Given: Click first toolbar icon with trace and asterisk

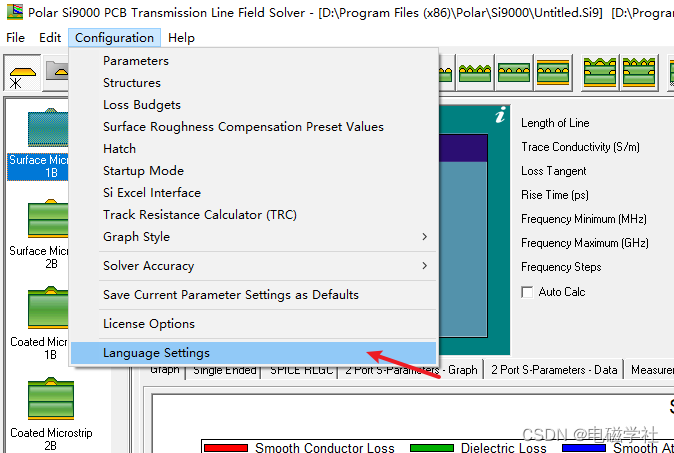Looking at the screenshot, I should coord(22,73).
